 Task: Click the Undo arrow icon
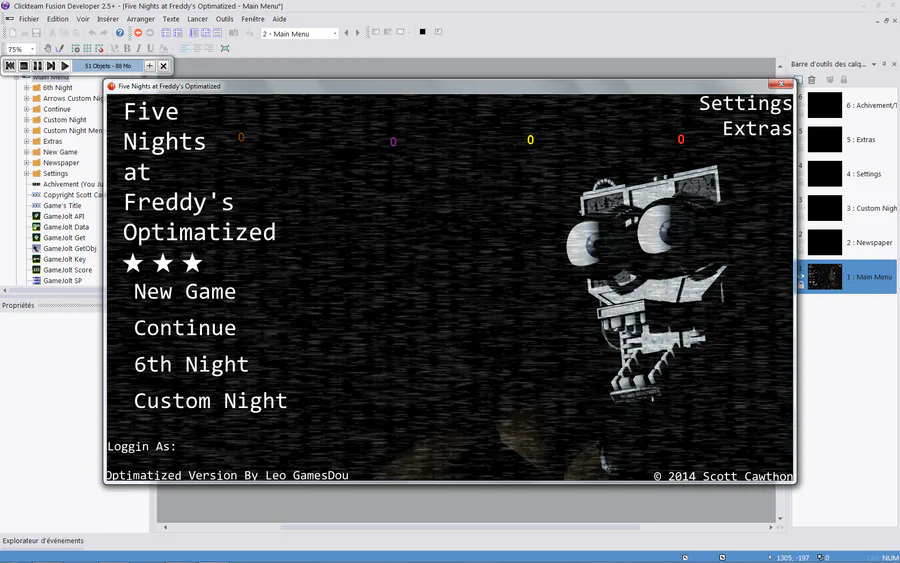click(92, 33)
